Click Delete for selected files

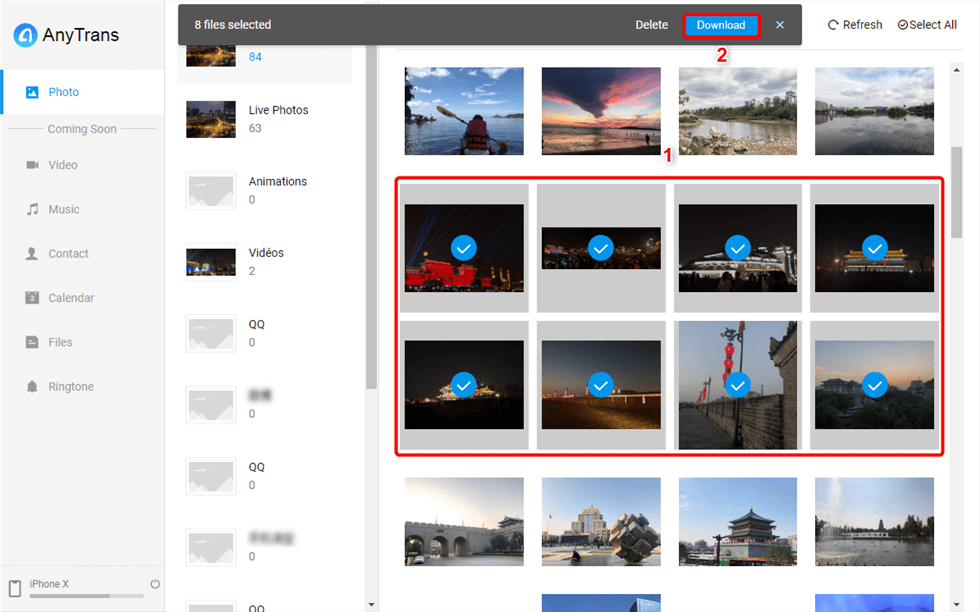click(651, 25)
